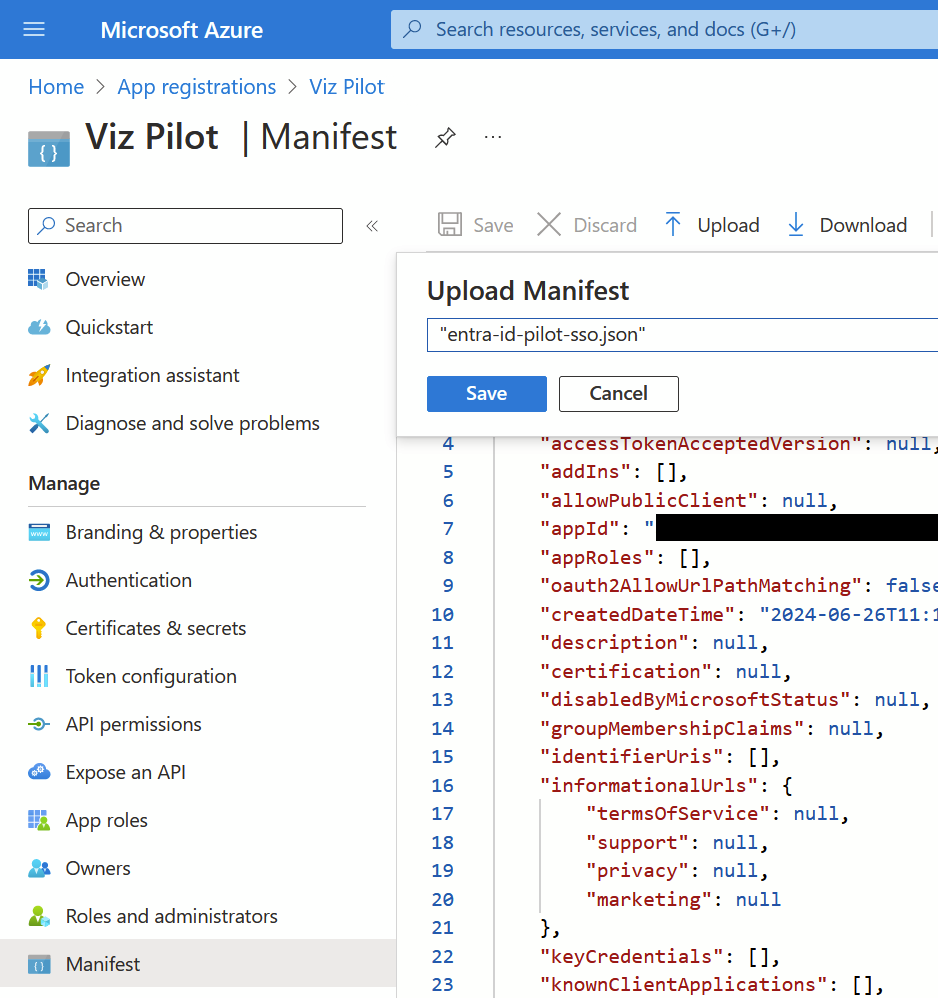Viewport: 938px width, 998px height.
Task: Pin the Viz Pilot Manifest page
Action: 445,138
